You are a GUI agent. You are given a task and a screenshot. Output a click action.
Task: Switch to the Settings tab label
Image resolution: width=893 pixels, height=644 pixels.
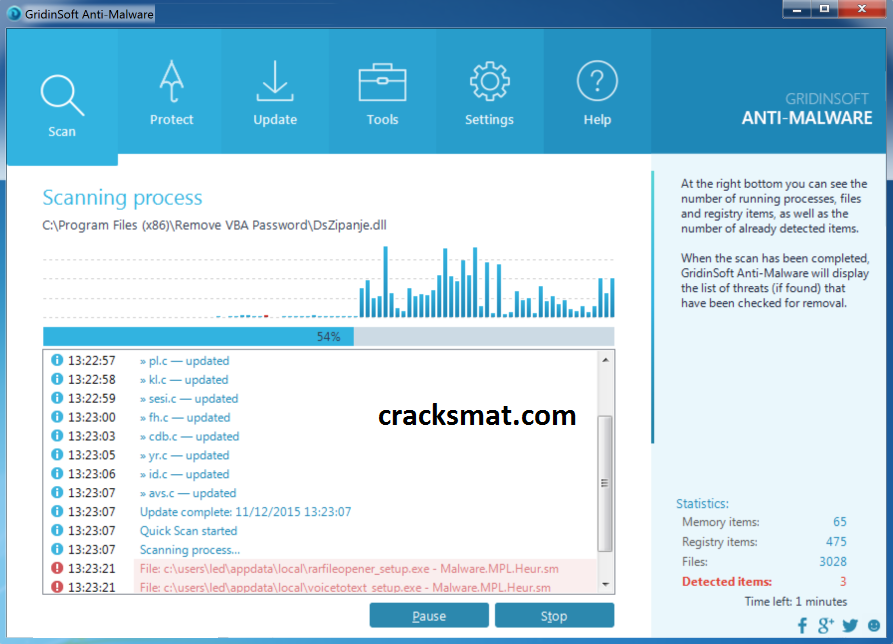point(489,120)
